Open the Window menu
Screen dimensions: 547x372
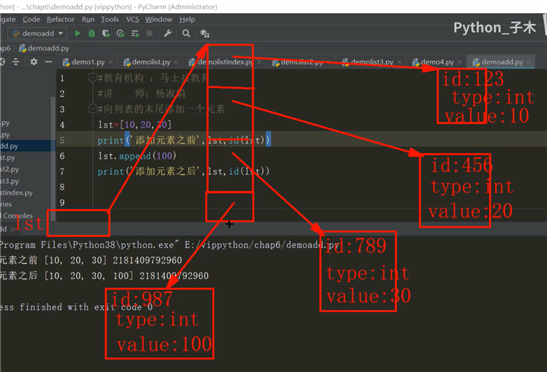159,20
